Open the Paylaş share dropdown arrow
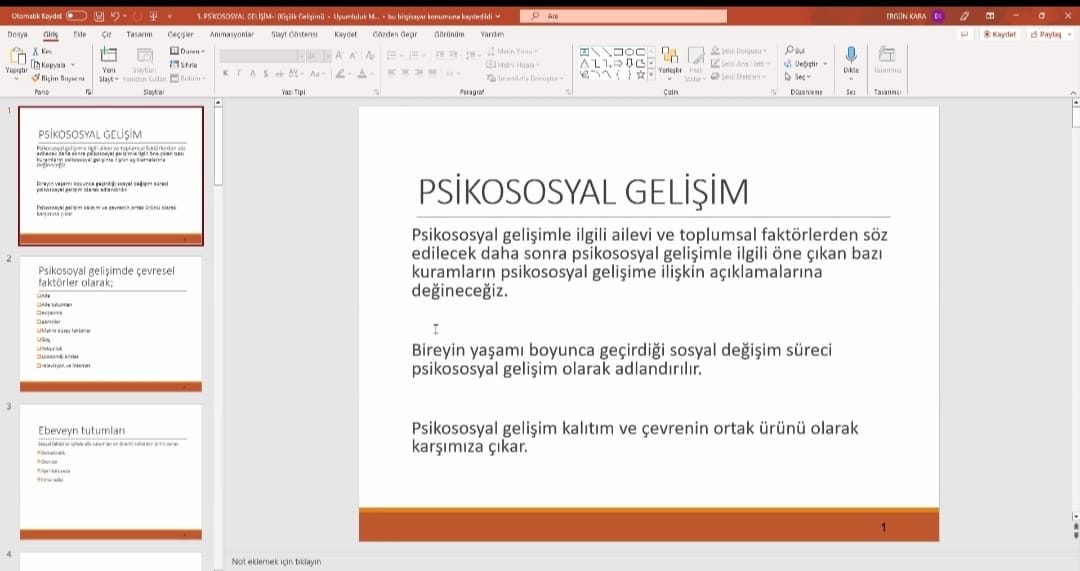 click(1070, 34)
